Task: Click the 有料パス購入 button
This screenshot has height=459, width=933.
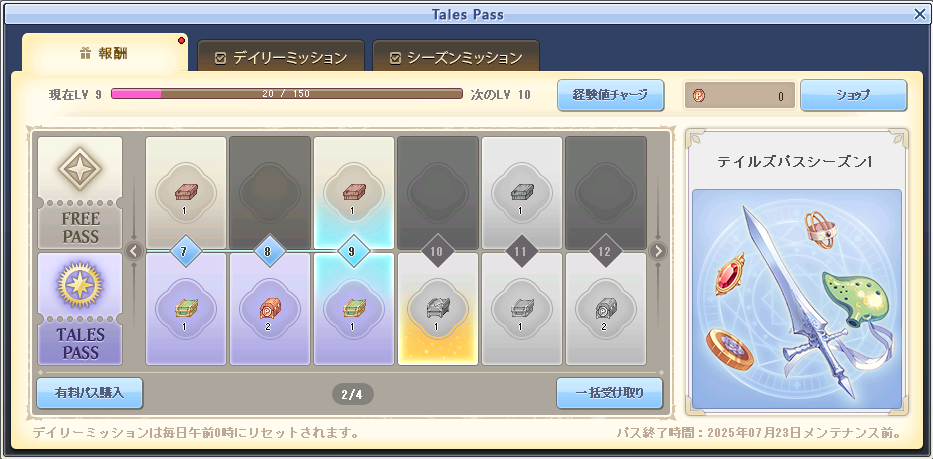Action: click(89, 393)
